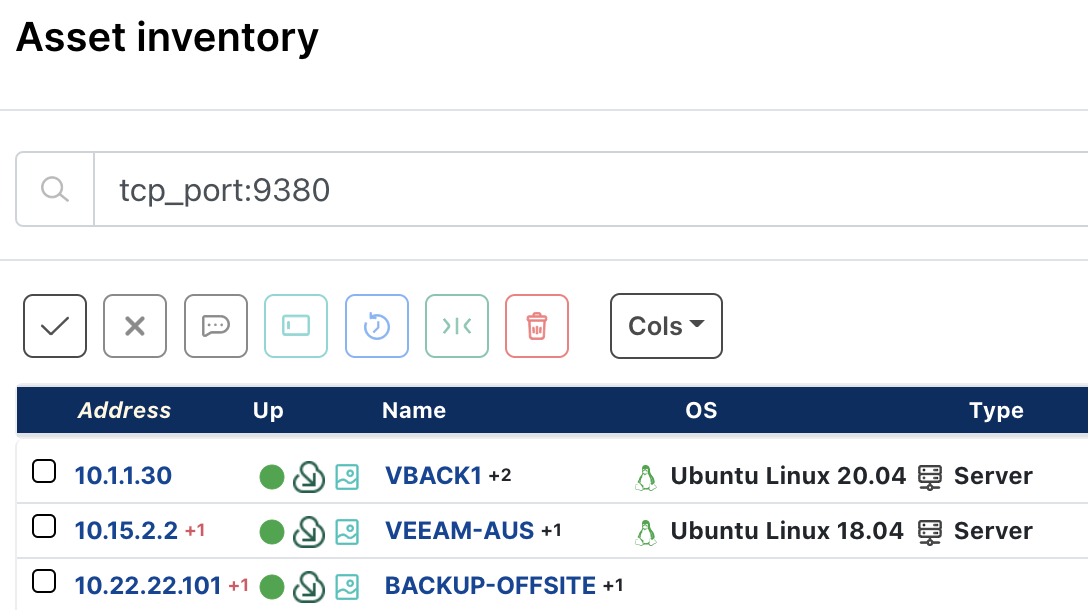Merge assets with the merge arrows icon
Viewport: 1088px width, 610px height.
pyautogui.click(x=456, y=325)
